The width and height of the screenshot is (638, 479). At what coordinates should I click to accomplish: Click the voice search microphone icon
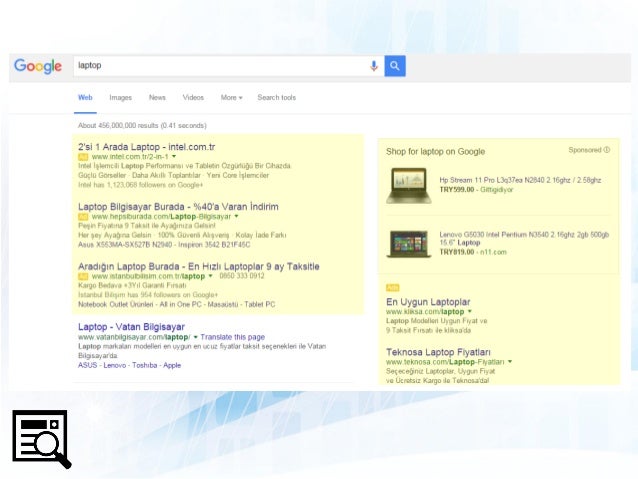tap(374, 66)
